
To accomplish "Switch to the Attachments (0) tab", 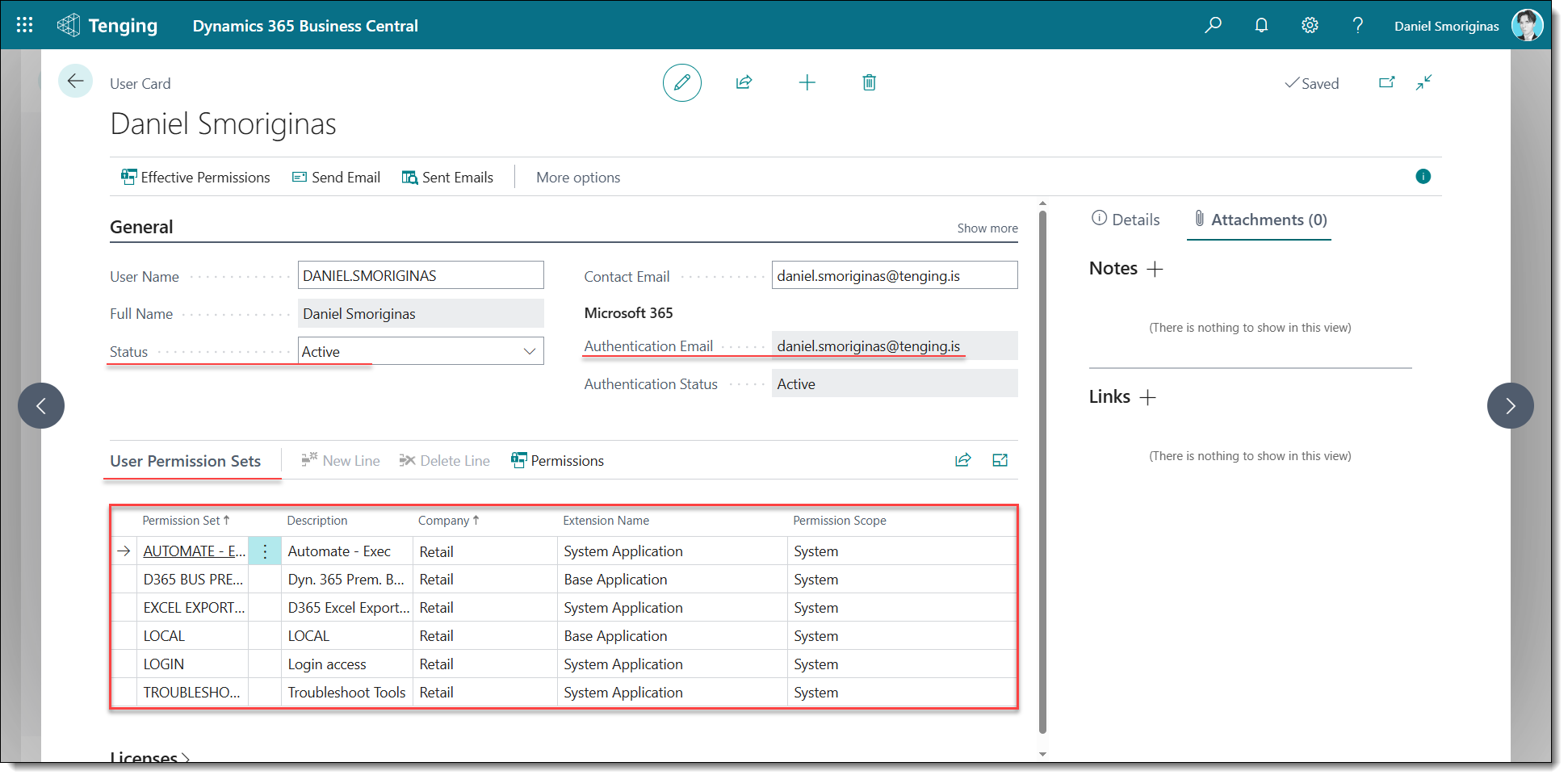I will tap(1260, 220).
